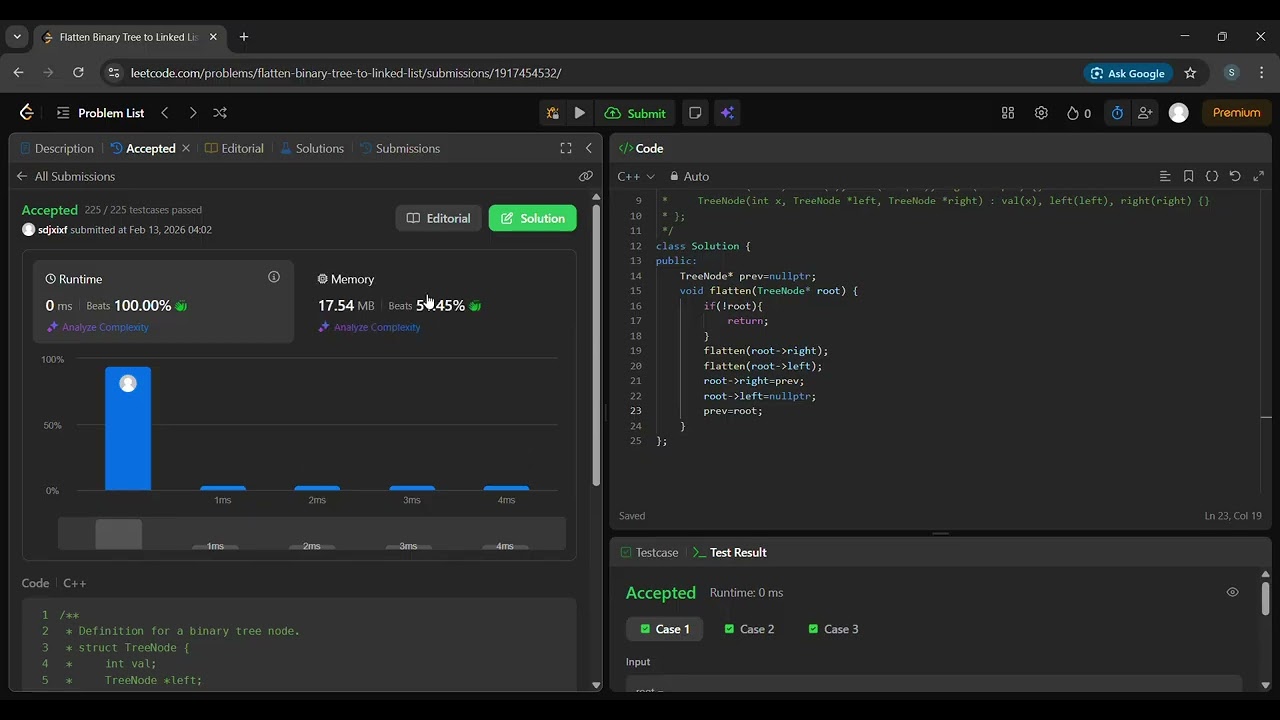Pick a random problem with the shuffle icon
Screen dimensions: 1280x720
click(x=220, y=113)
